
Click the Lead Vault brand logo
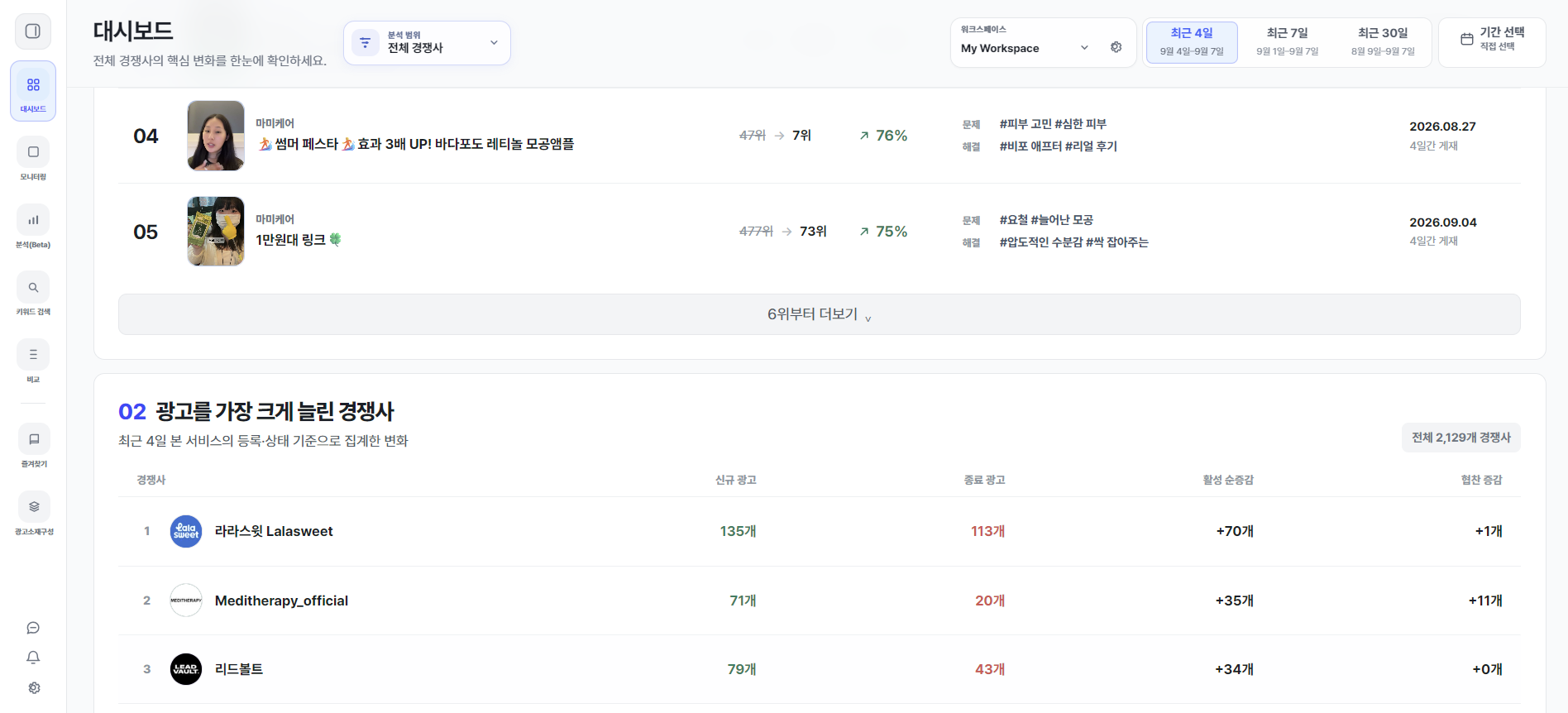(x=186, y=669)
